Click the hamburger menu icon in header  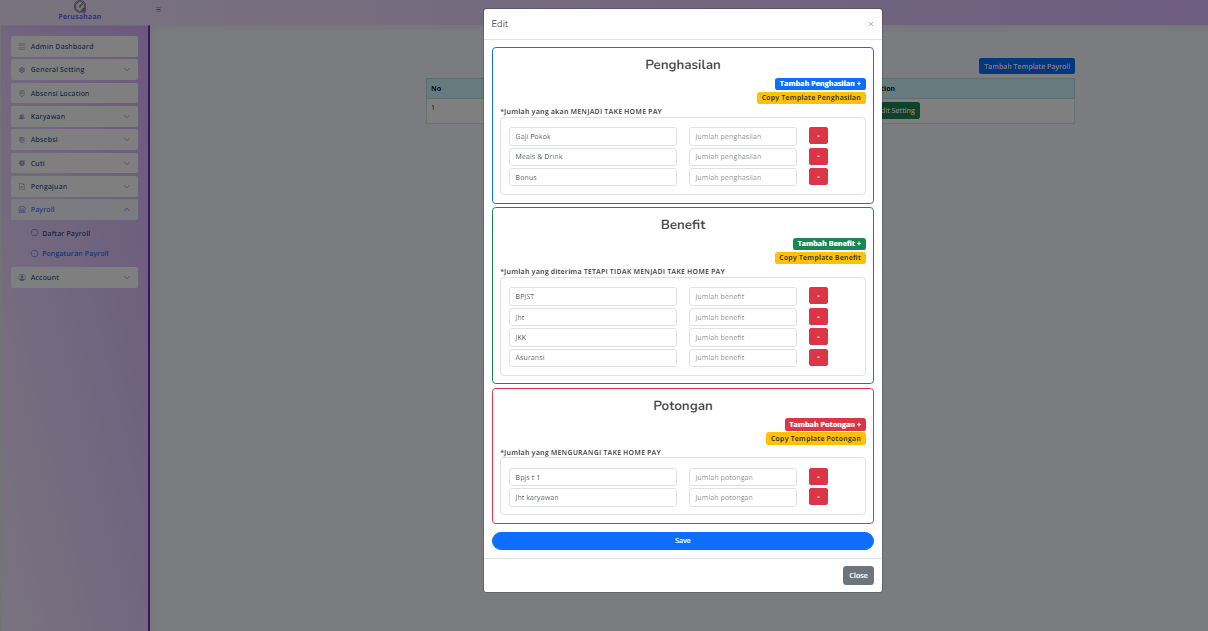coord(158,9)
